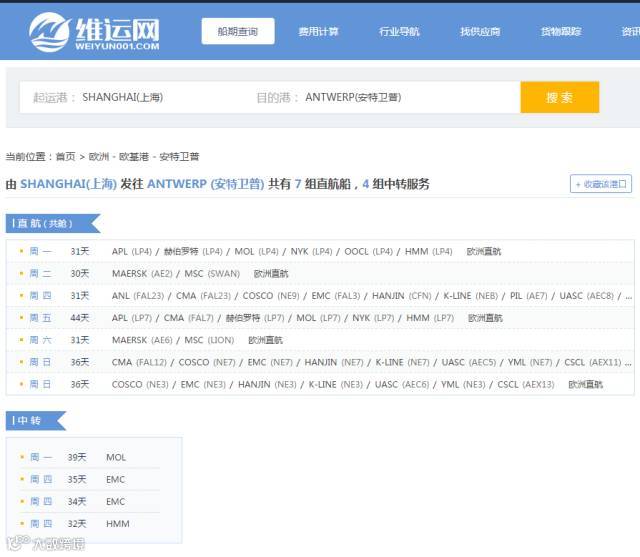Open the transfer row 周四 32天 HMM
Image resolution: width=640 pixels, height=557 pixels.
(90, 523)
